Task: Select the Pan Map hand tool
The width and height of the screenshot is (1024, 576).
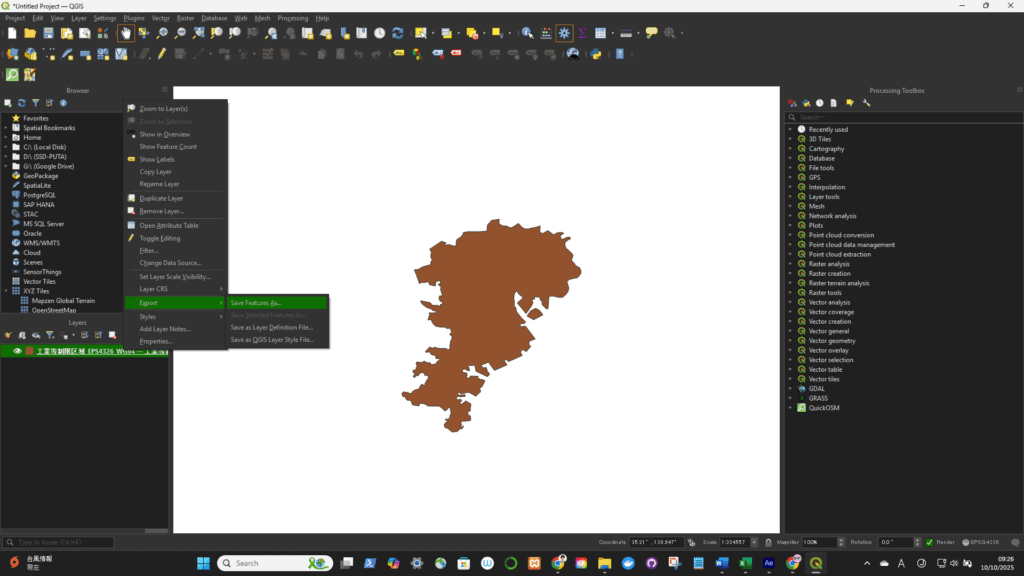Action: point(126,33)
